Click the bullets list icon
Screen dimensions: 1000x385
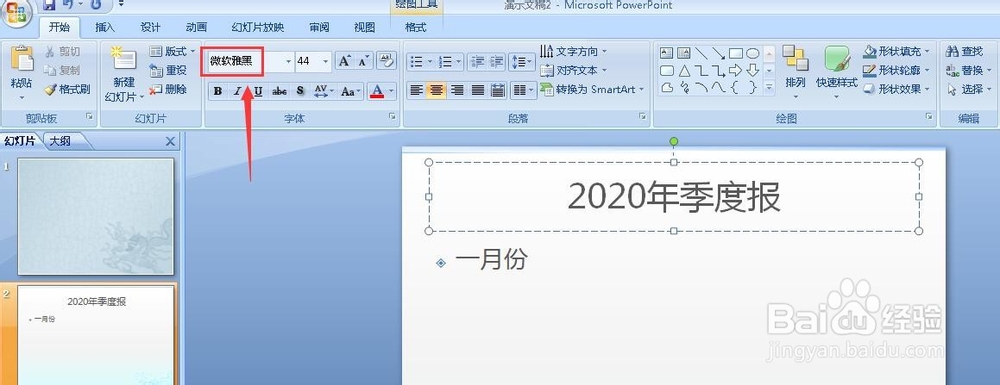(x=416, y=61)
